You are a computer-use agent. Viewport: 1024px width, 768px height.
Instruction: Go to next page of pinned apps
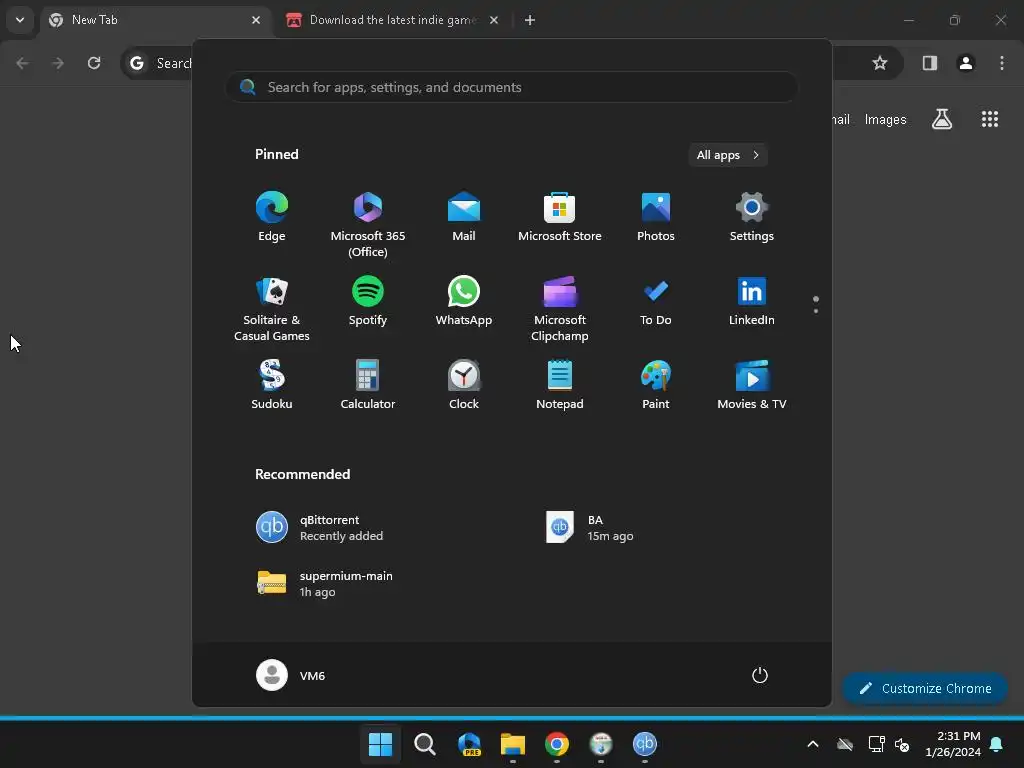point(816,311)
